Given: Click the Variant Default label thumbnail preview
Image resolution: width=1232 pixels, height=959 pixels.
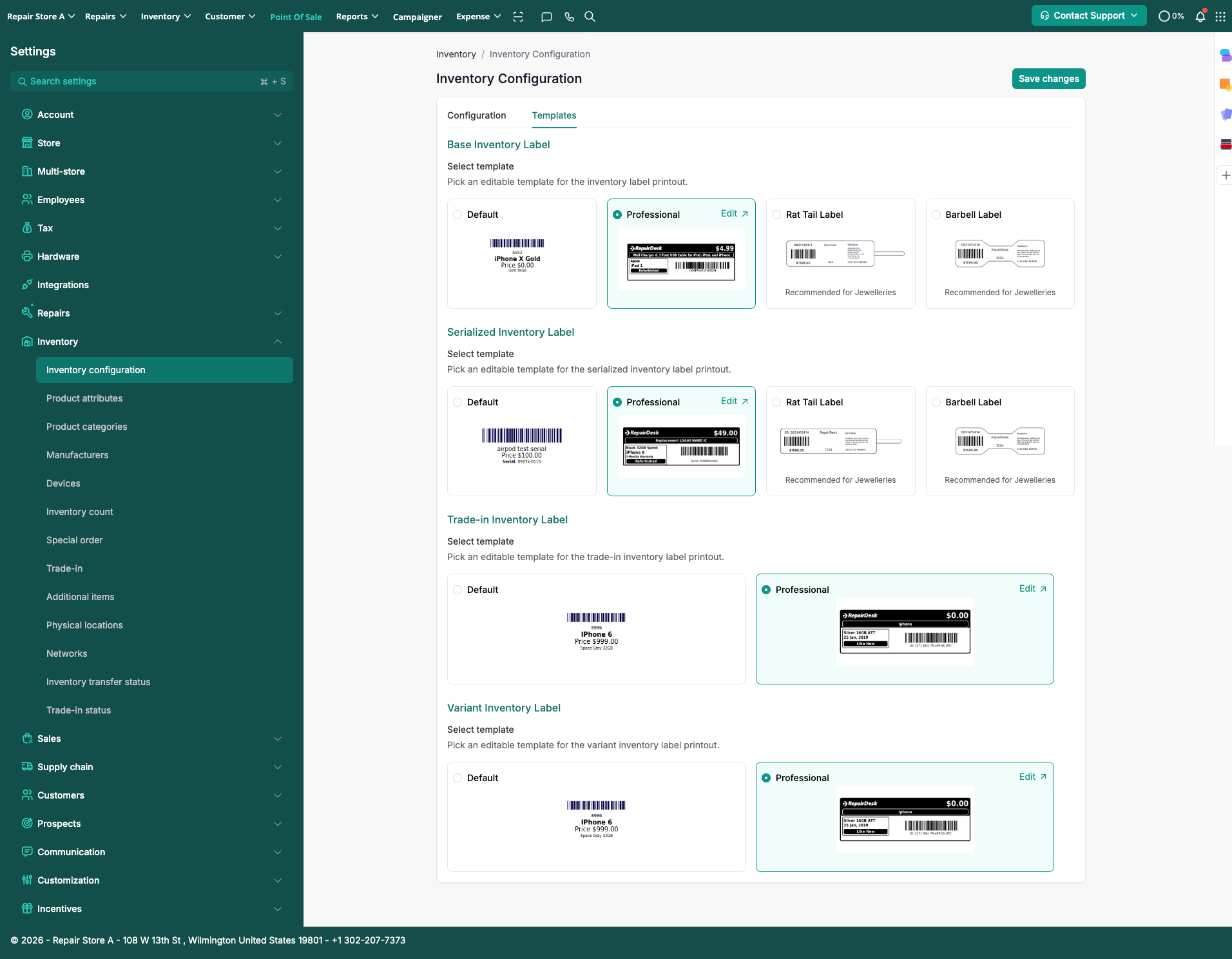Looking at the screenshot, I should [596, 819].
